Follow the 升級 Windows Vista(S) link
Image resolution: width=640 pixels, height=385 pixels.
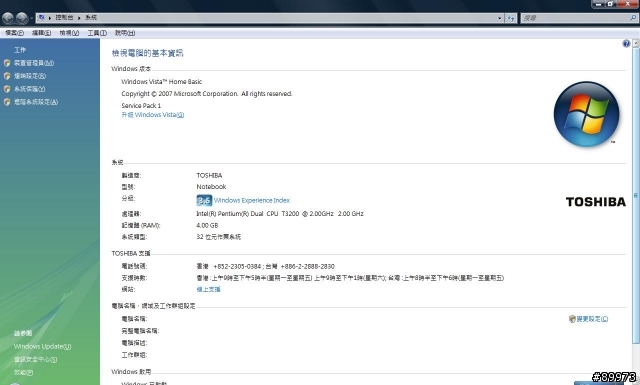[153, 115]
